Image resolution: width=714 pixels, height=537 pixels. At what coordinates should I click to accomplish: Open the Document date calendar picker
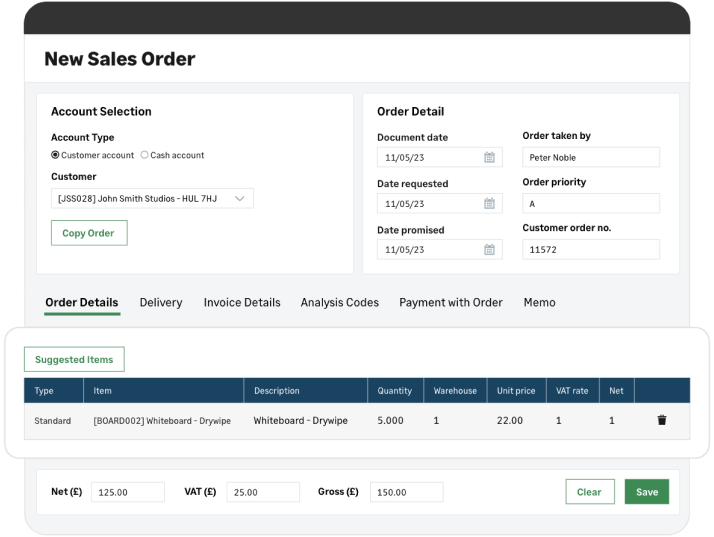tap(490, 158)
